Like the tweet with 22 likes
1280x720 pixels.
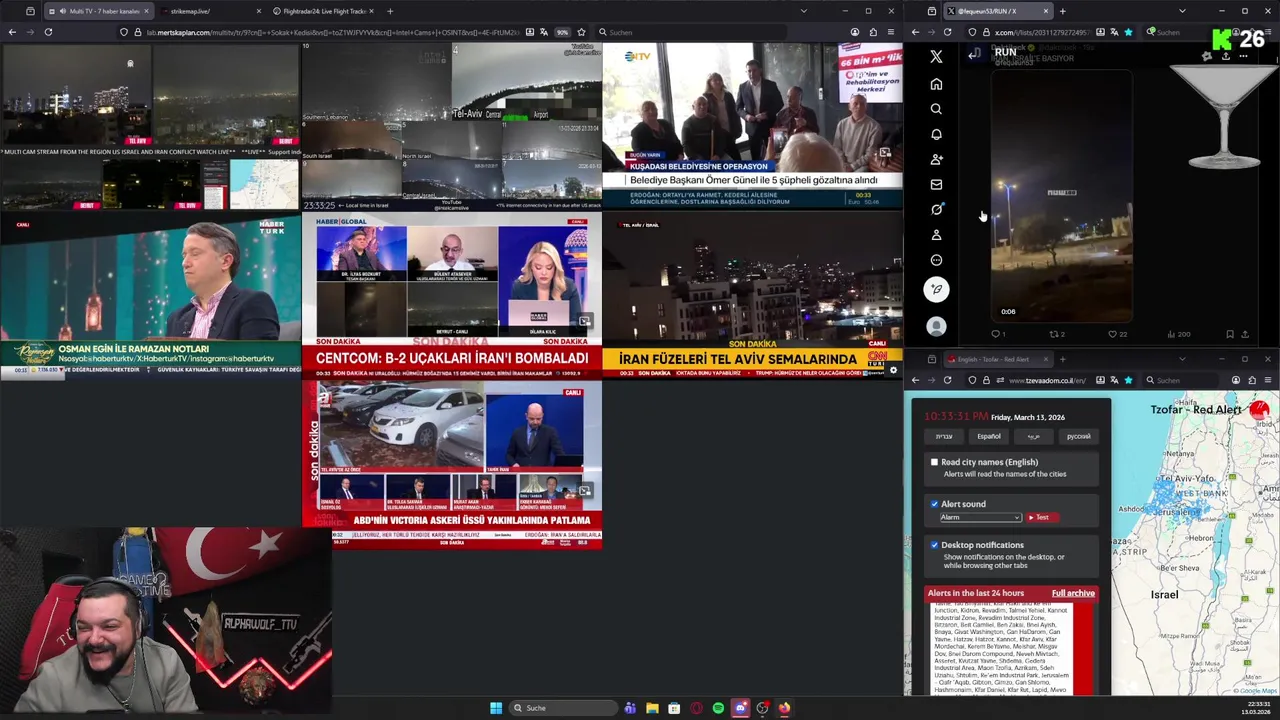pos(1112,334)
